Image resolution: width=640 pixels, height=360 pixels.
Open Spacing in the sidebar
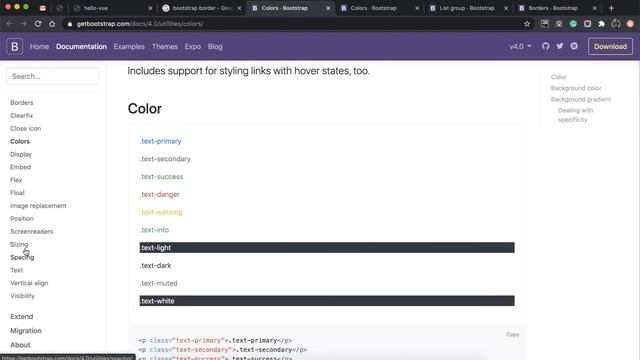pos(22,257)
